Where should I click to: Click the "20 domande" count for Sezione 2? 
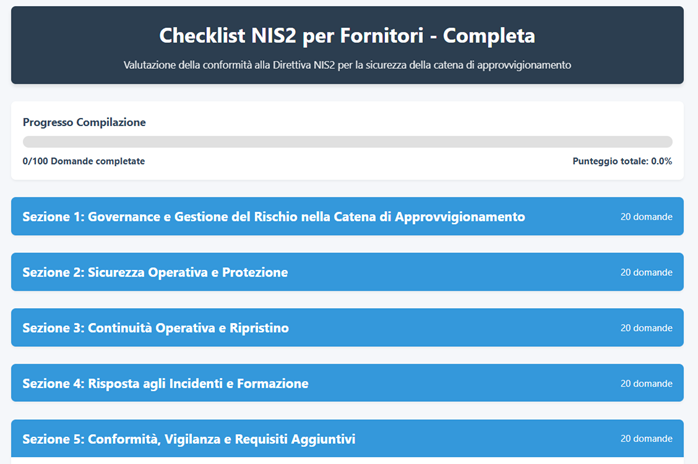(x=646, y=272)
